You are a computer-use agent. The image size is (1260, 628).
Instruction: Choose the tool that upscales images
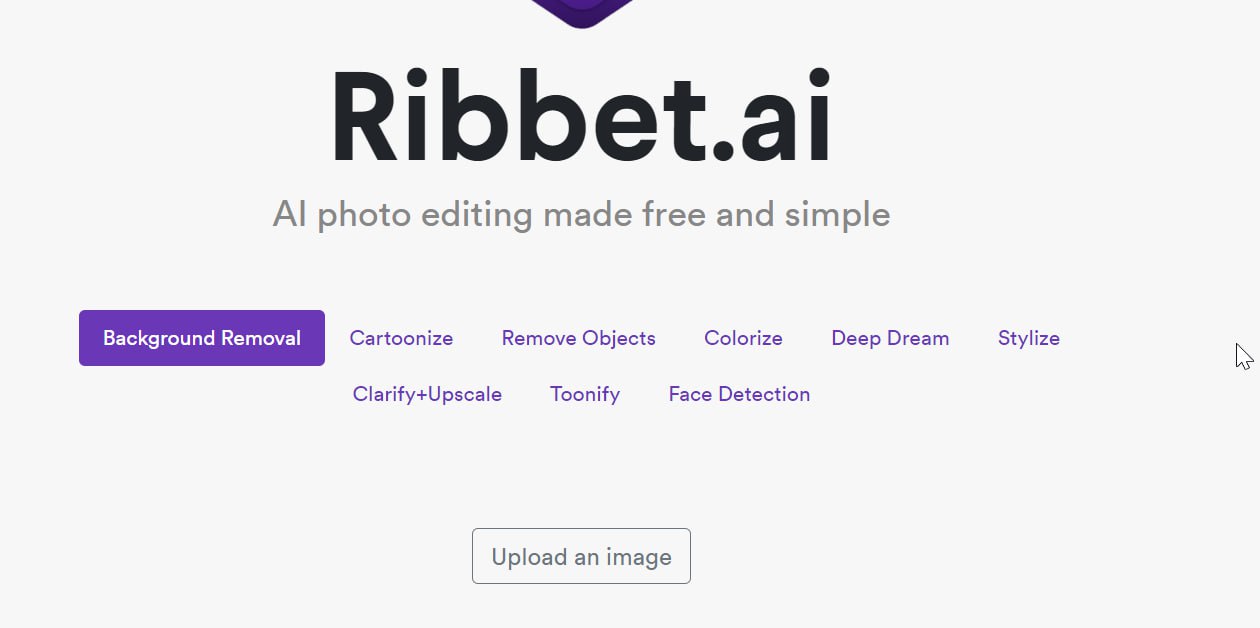pos(427,394)
